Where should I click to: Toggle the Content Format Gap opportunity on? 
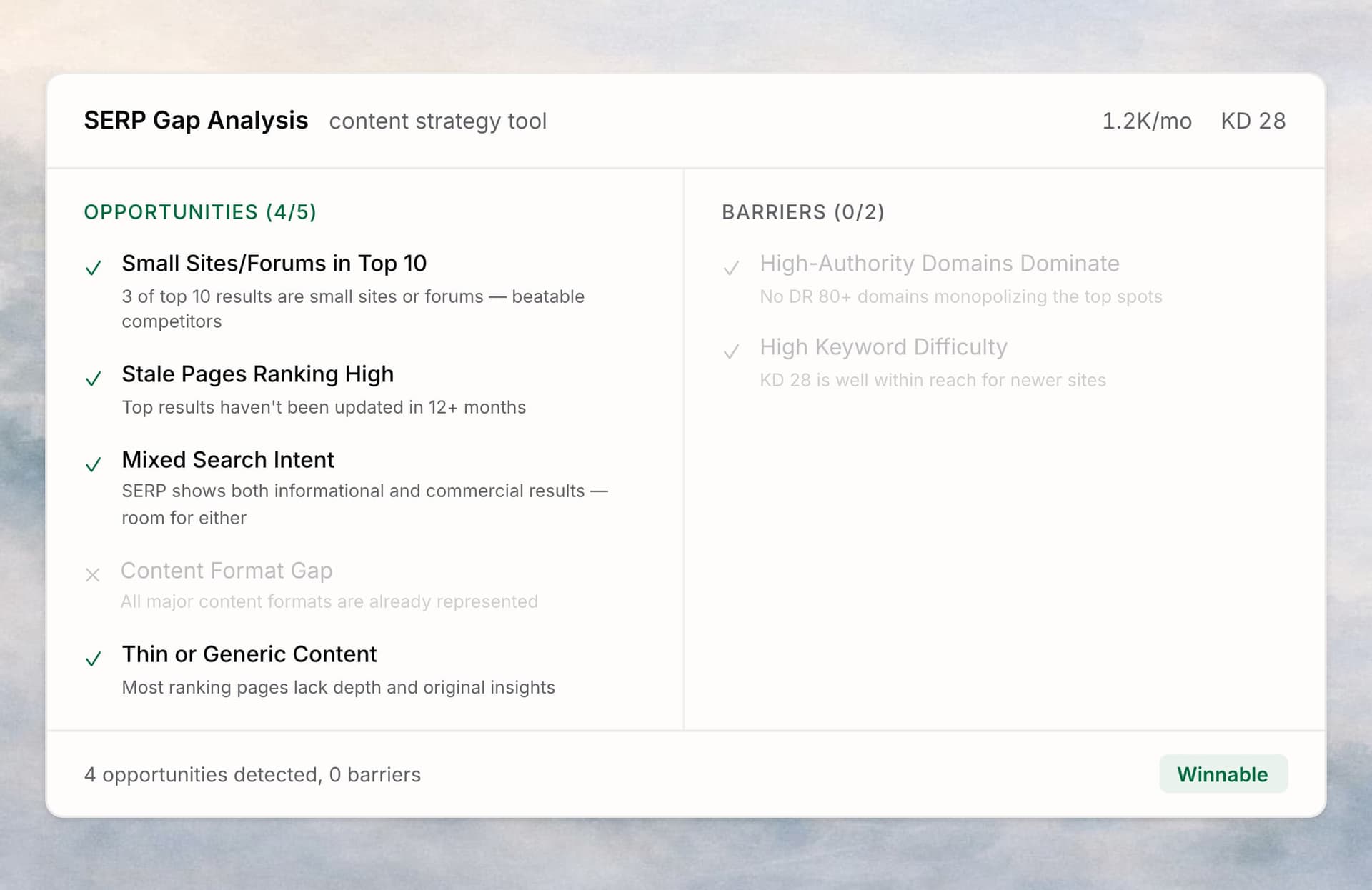pos(227,570)
